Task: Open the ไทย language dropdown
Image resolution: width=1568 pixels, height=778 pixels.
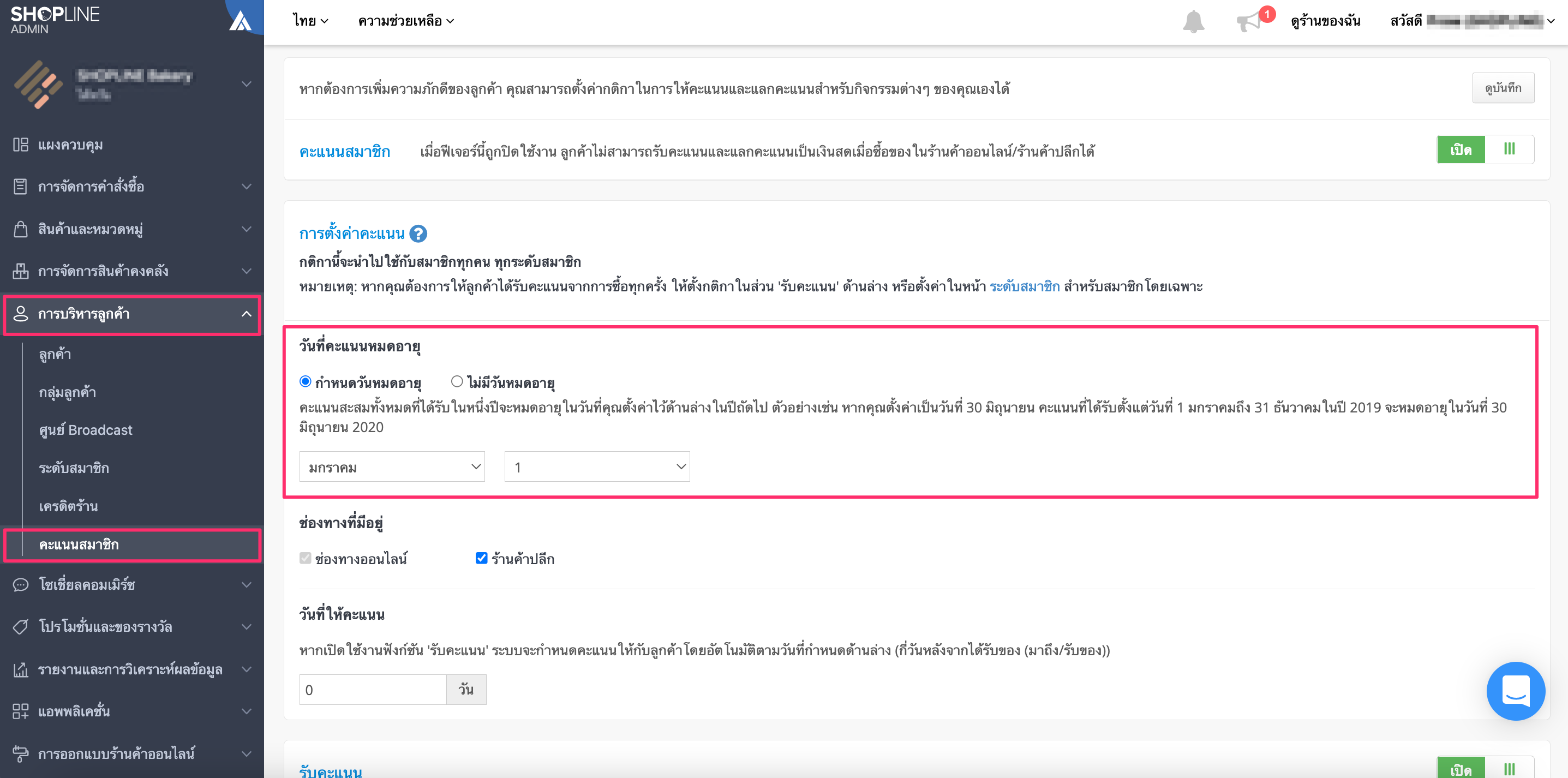Action: pos(310,21)
